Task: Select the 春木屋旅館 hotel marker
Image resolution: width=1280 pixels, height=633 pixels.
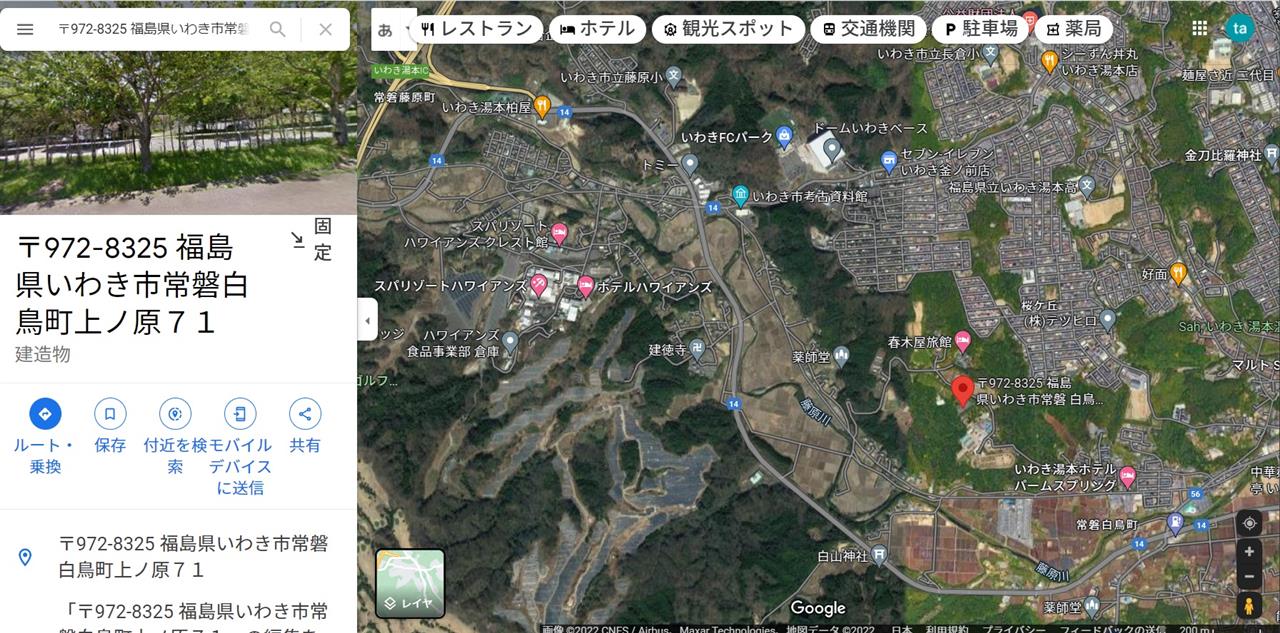Action: click(x=963, y=341)
